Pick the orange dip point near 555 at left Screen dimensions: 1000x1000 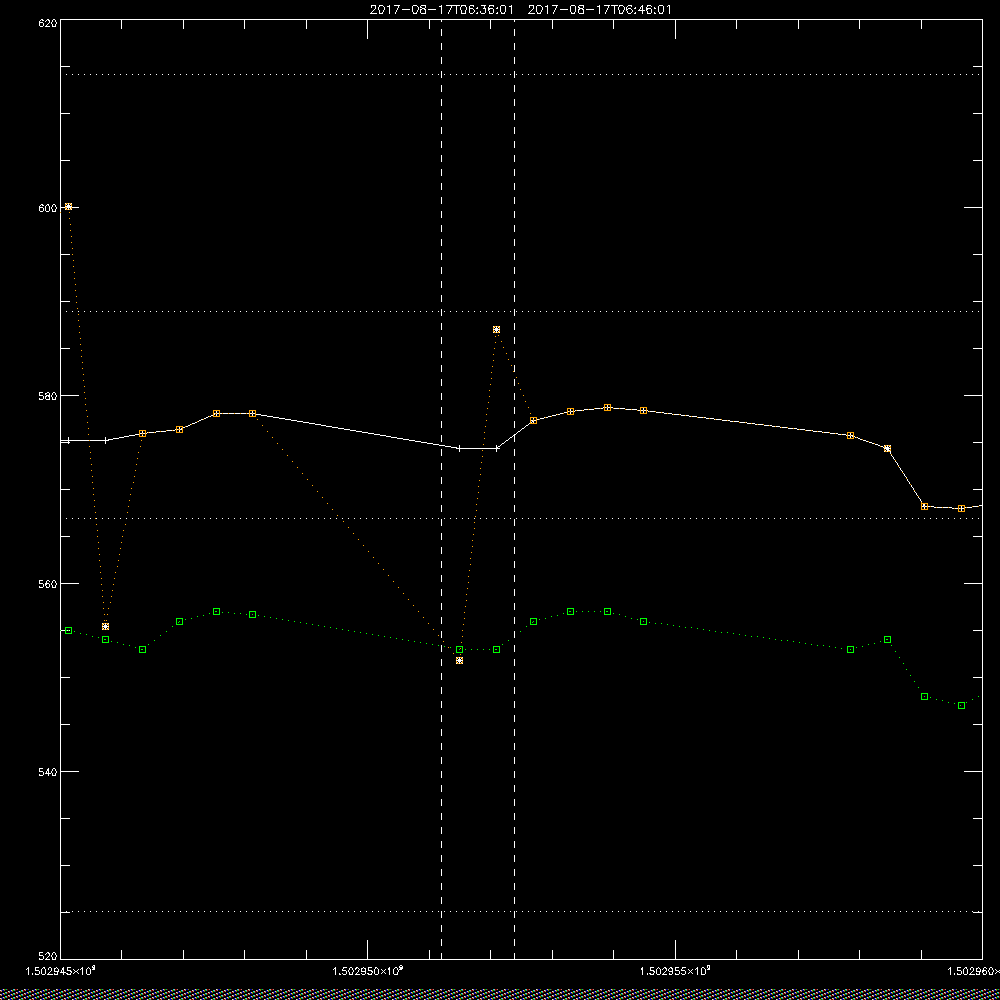105,626
